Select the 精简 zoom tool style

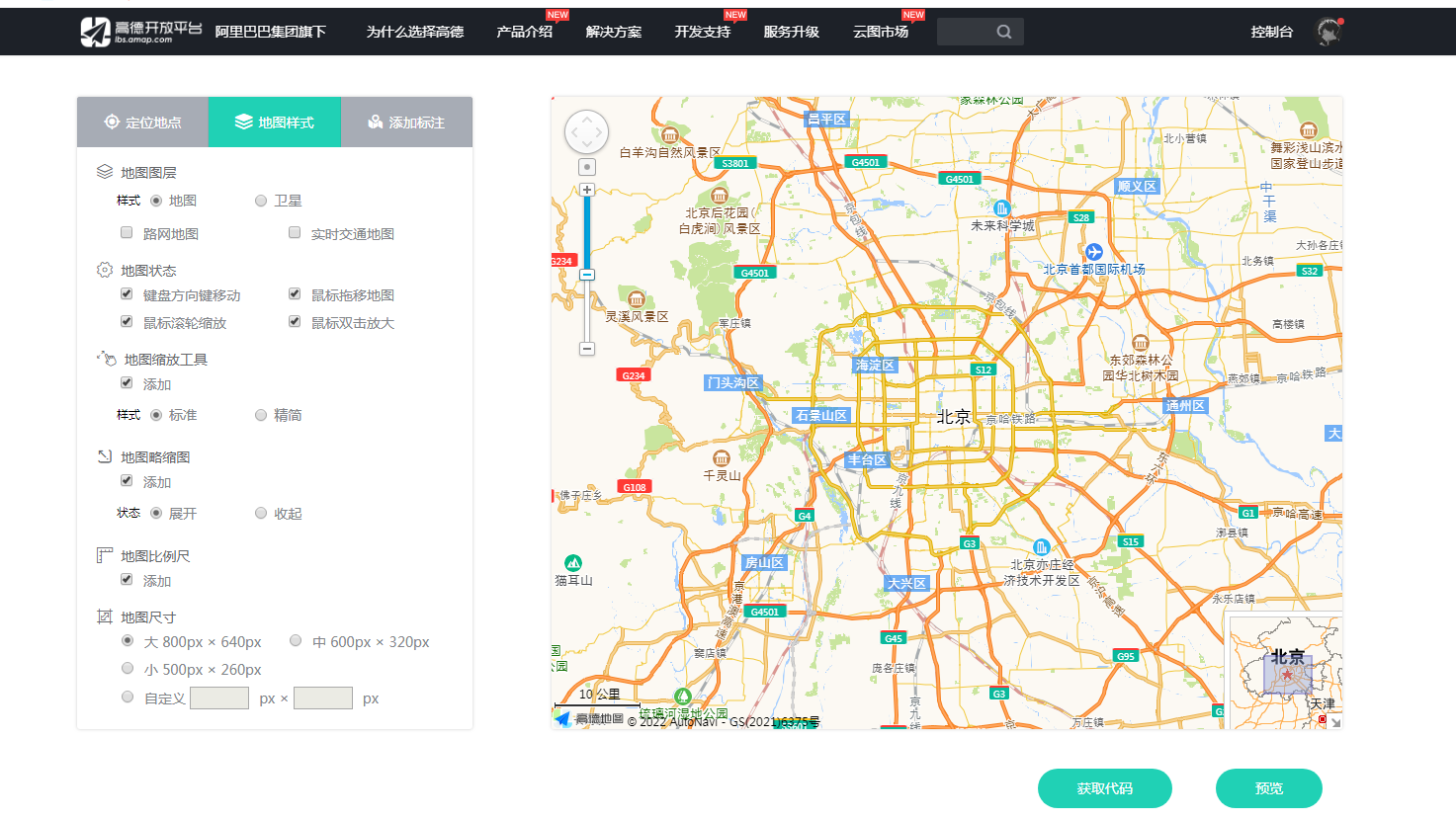coord(261,415)
